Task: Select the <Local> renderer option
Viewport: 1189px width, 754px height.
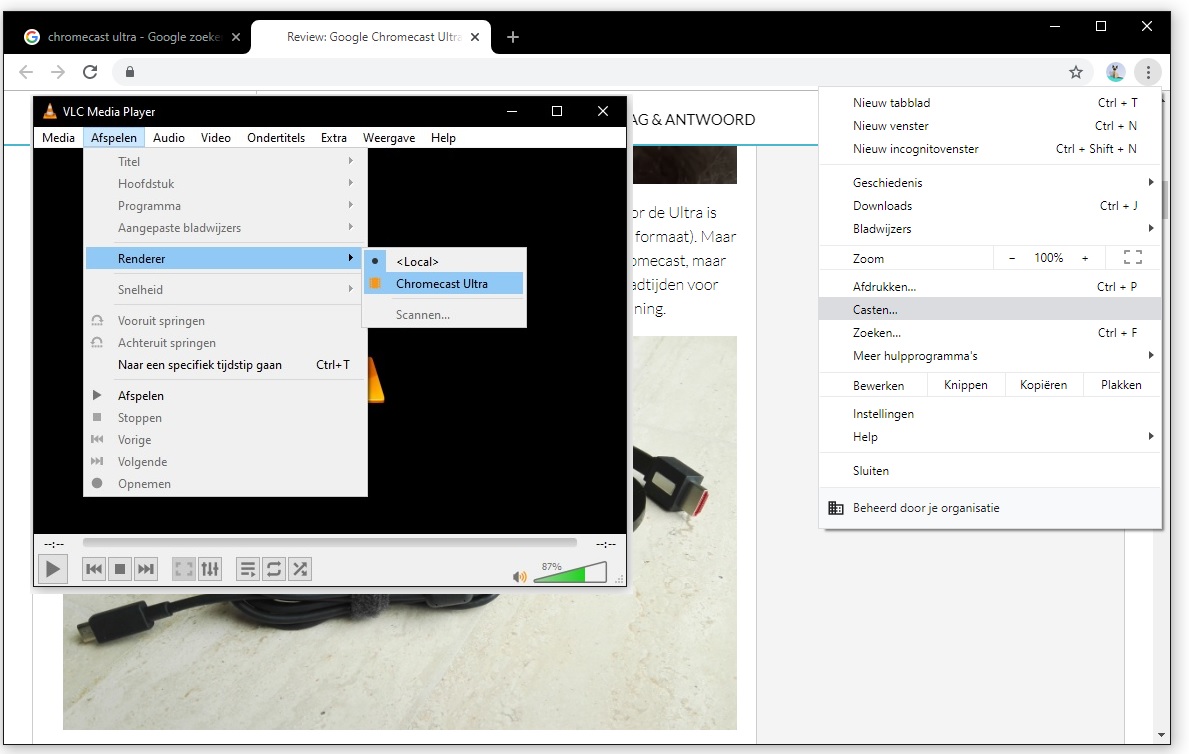Action: [417, 261]
